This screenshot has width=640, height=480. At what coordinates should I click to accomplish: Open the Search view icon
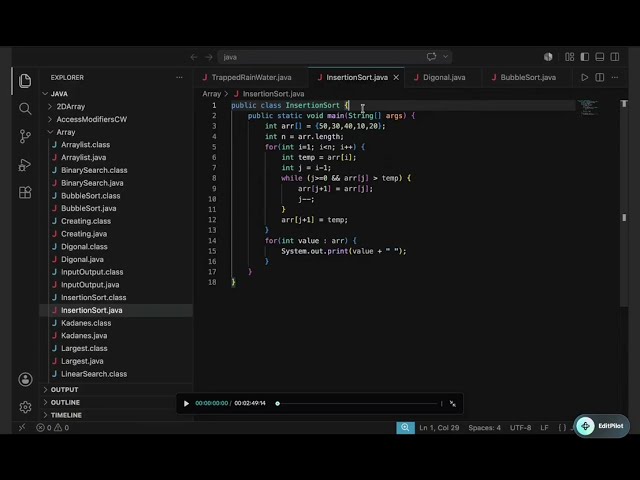pyautogui.click(x=25, y=109)
